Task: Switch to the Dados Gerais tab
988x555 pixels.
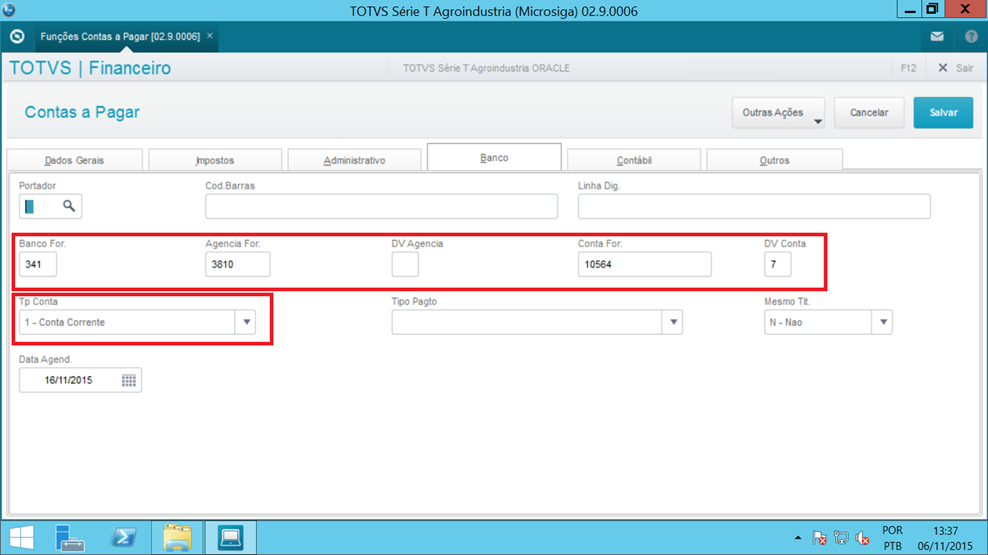Action: point(74,160)
